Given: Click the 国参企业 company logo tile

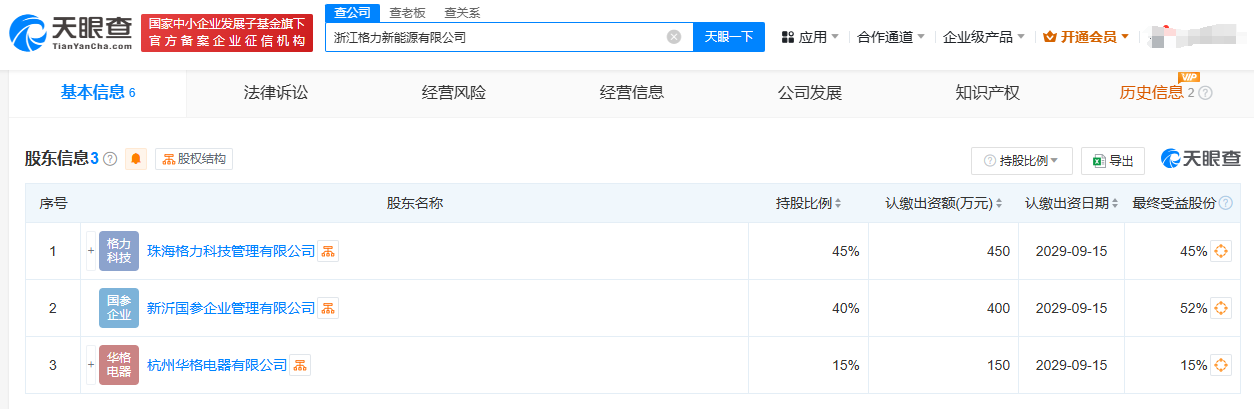Looking at the screenshot, I should point(119,308).
